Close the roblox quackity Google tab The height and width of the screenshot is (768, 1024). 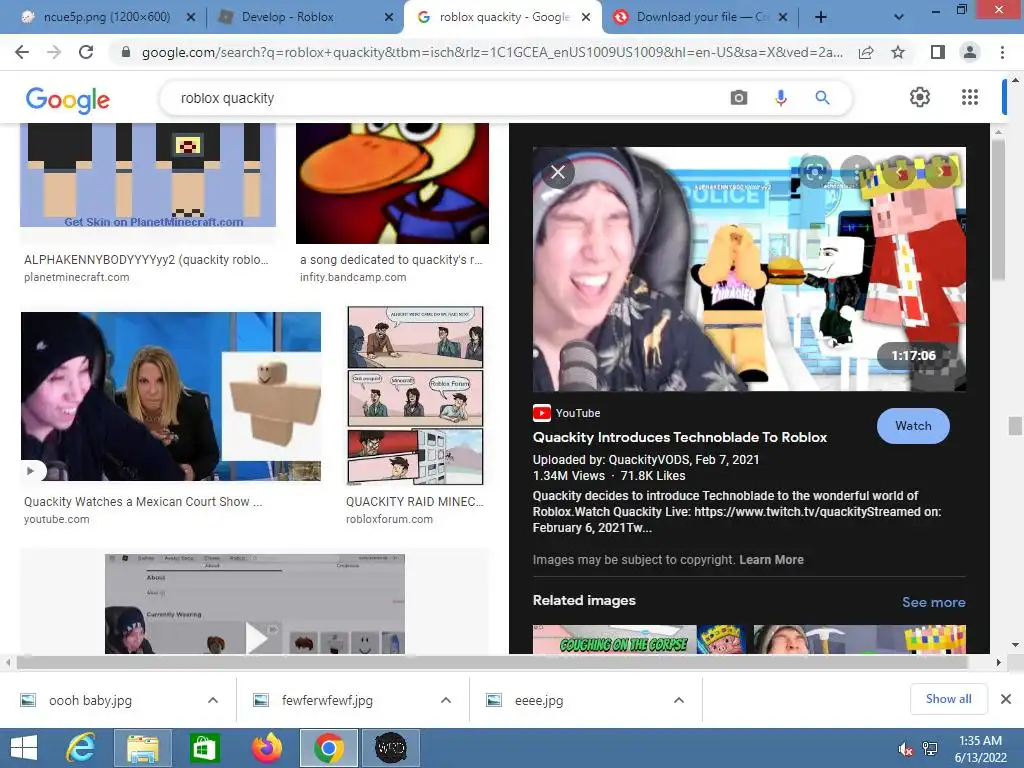click(x=586, y=18)
